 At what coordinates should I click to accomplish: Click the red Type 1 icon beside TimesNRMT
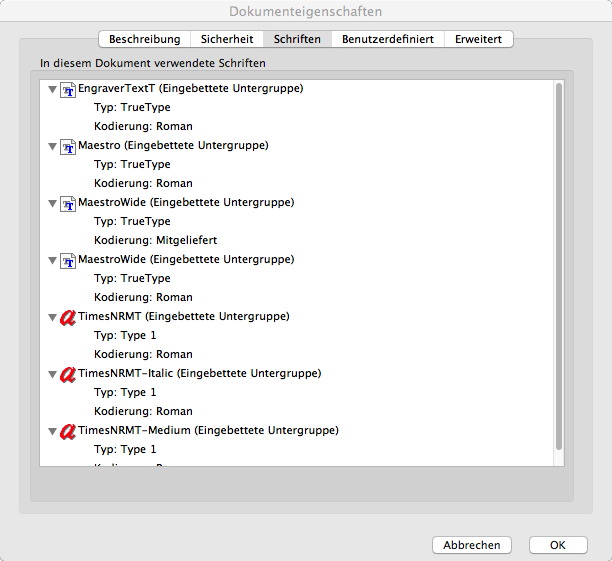tap(68, 318)
